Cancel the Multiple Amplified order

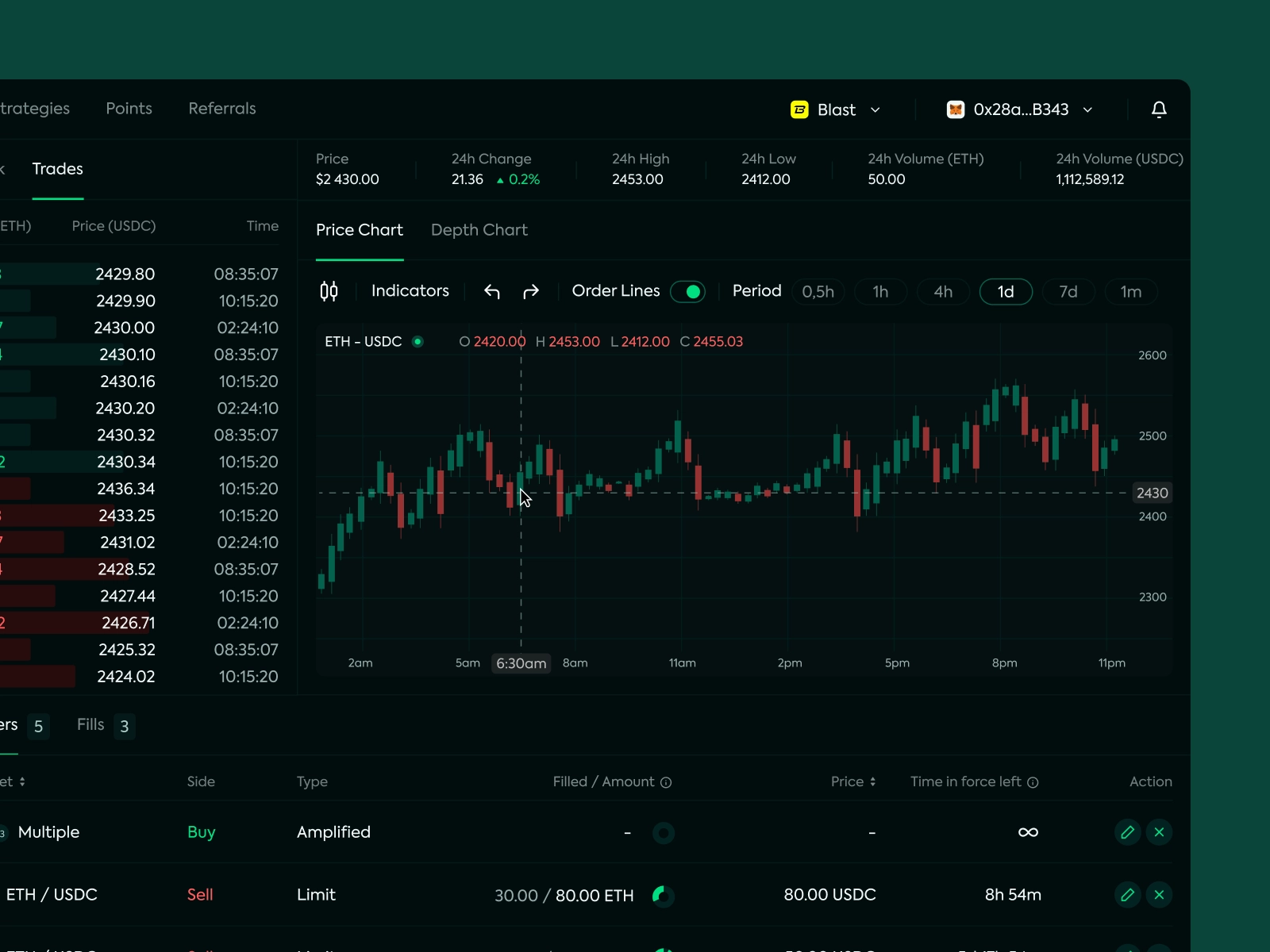(1159, 832)
